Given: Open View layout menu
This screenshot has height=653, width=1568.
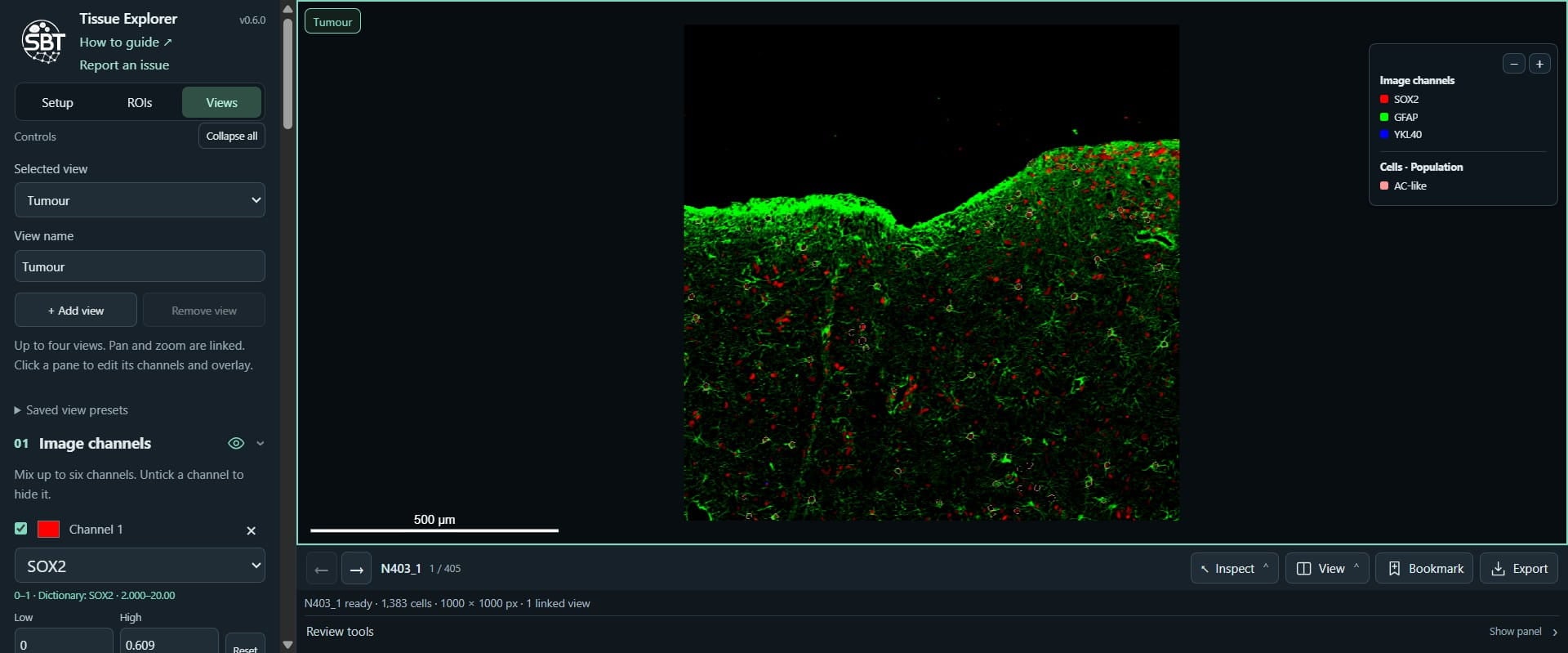Looking at the screenshot, I should 1327,569.
